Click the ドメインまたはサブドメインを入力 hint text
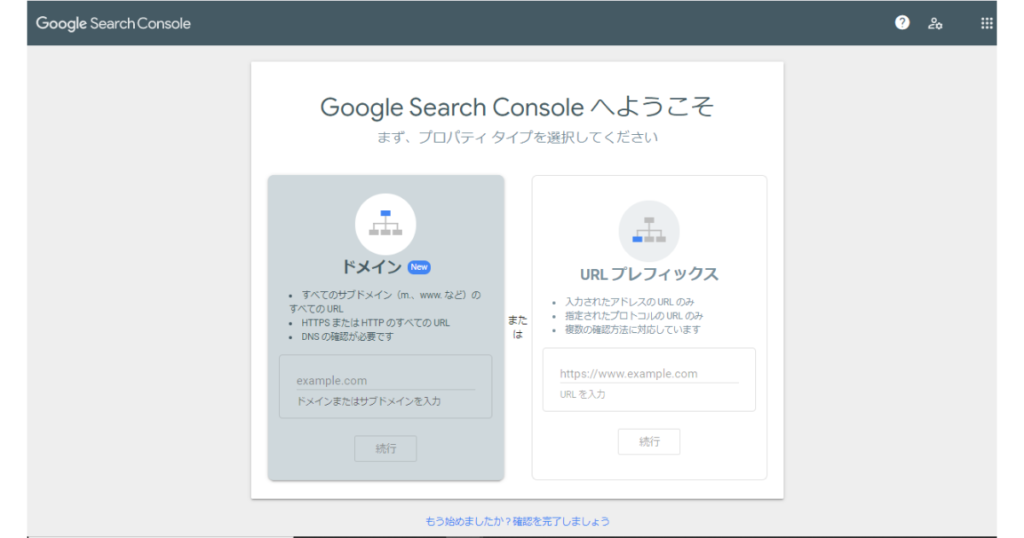Screen dimensions: 1024x538 [x=368, y=401]
